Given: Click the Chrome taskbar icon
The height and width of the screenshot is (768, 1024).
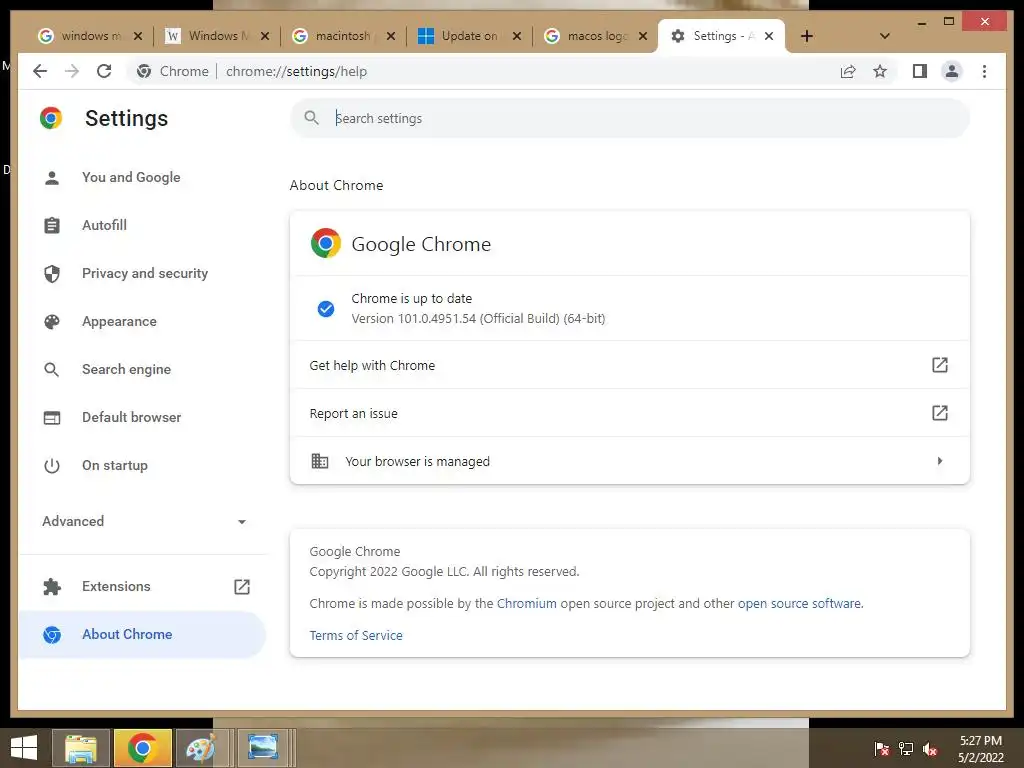Looking at the screenshot, I should click(x=142, y=748).
